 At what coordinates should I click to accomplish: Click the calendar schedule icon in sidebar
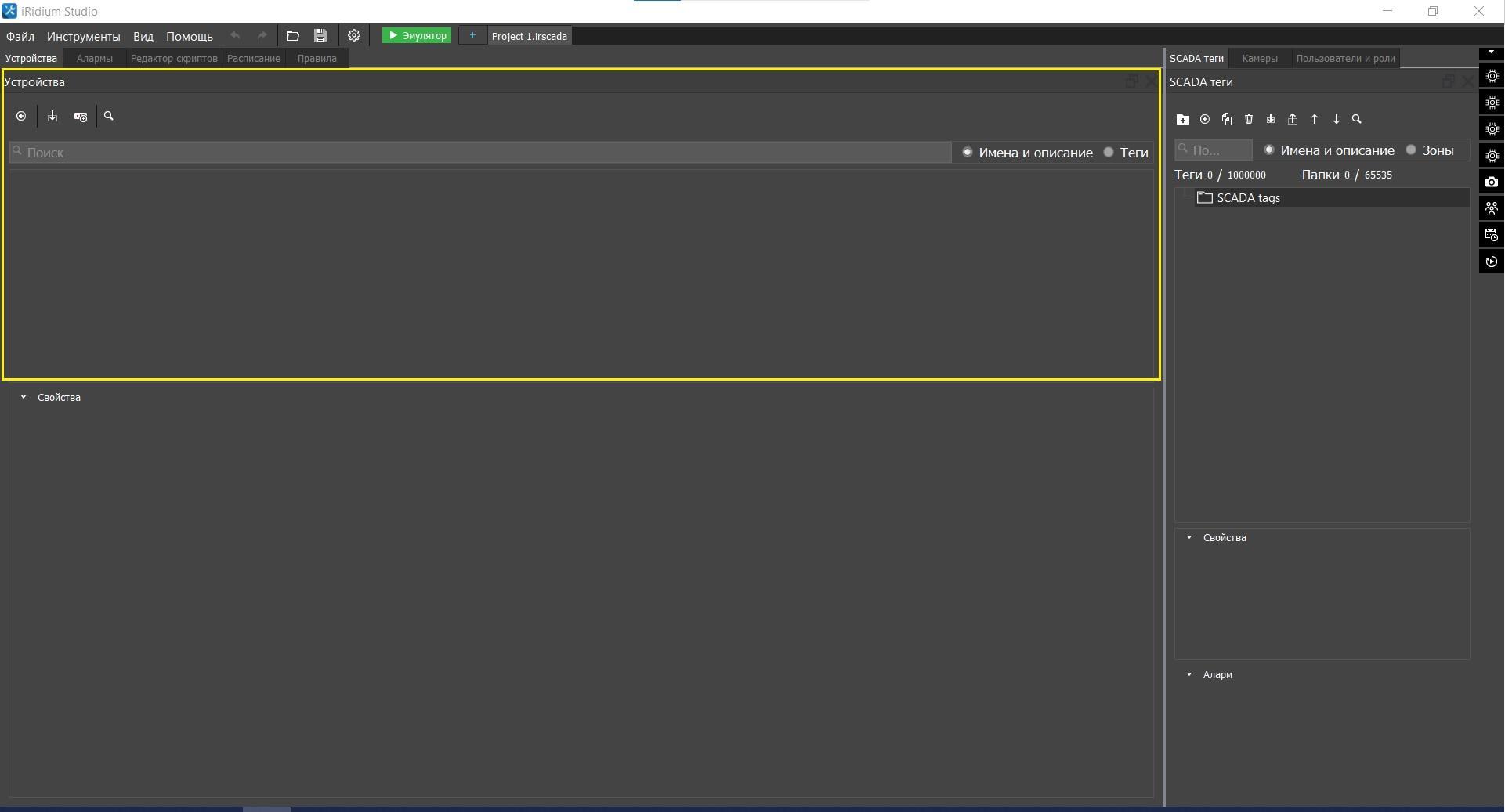(1492, 235)
